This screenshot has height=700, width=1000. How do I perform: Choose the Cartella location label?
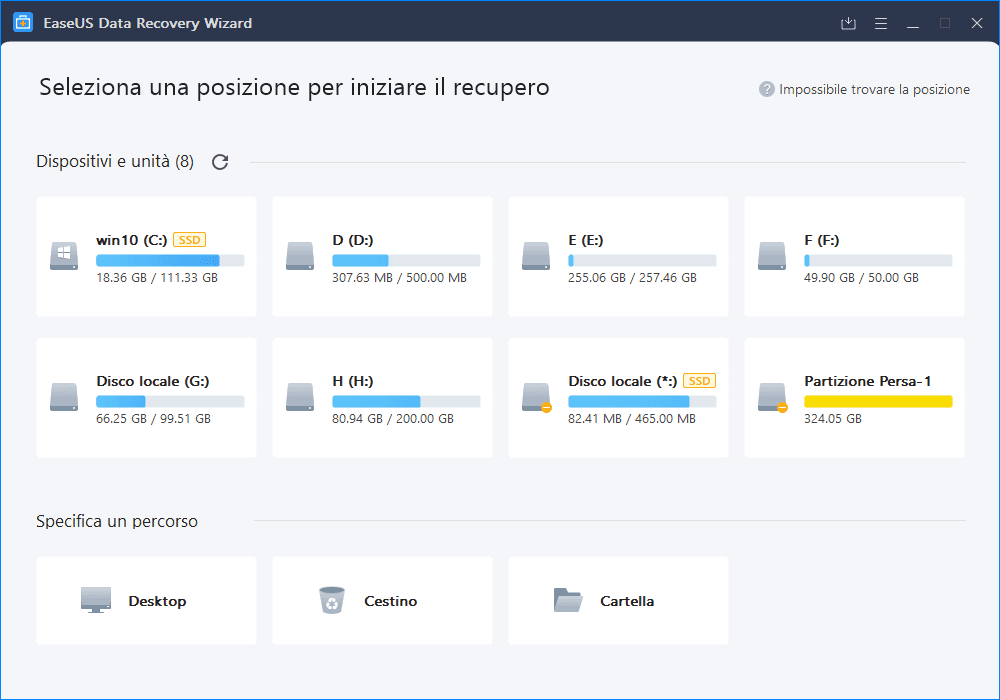point(627,601)
